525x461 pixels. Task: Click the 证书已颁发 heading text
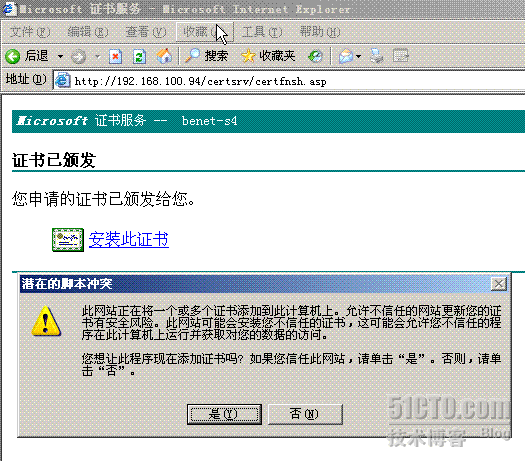[x=54, y=160]
